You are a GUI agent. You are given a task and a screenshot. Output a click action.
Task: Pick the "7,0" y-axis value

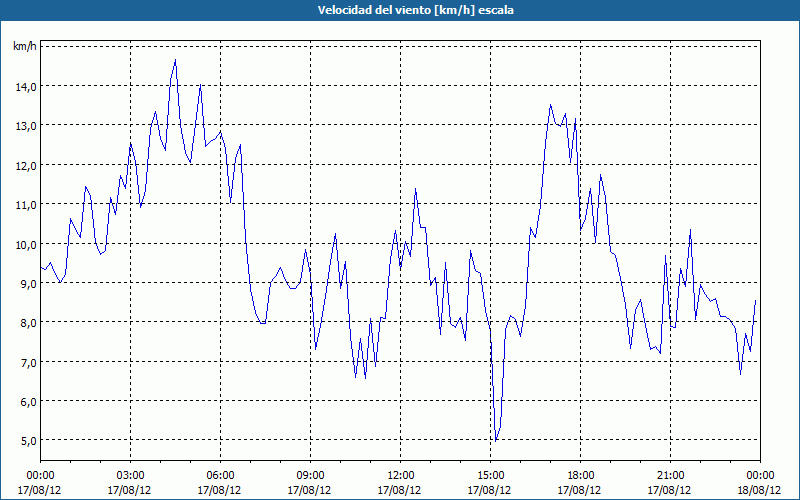[28, 362]
